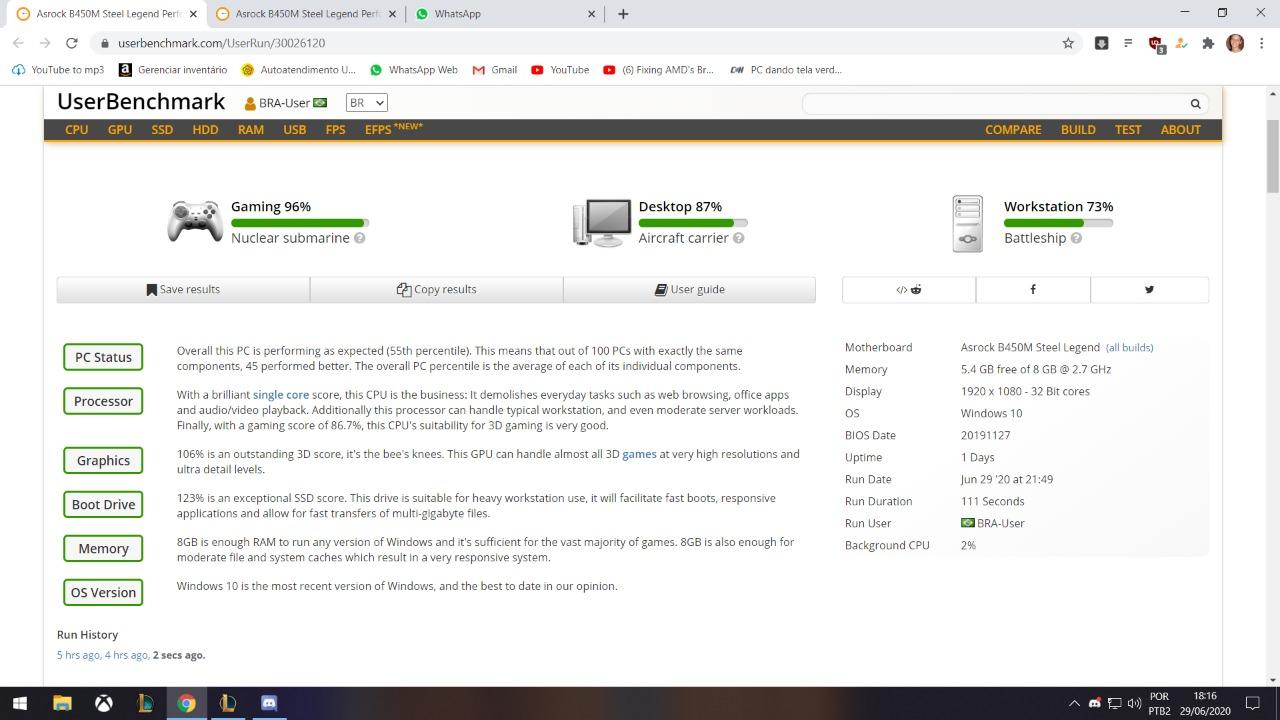Switch to second Asrock B450M tab

click(305, 14)
